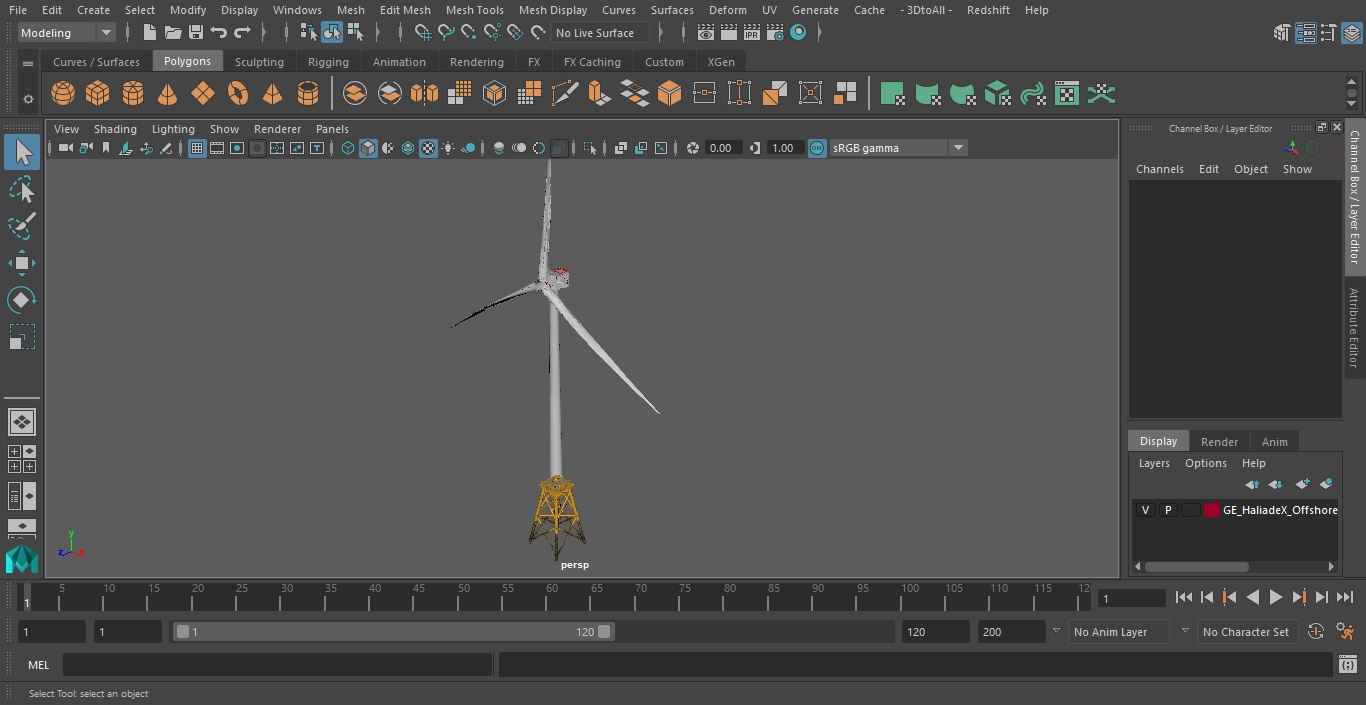The height and width of the screenshot is (705, 1366).
Task: Create a polygon sphere from the shelf
Action: [x=63, y=94]
